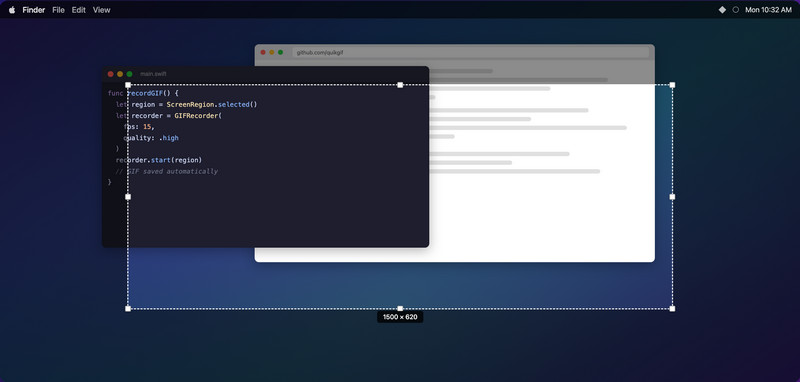Grab the bottom-left corner selection handle
800x382 pixels.
[x=128, y=309]
